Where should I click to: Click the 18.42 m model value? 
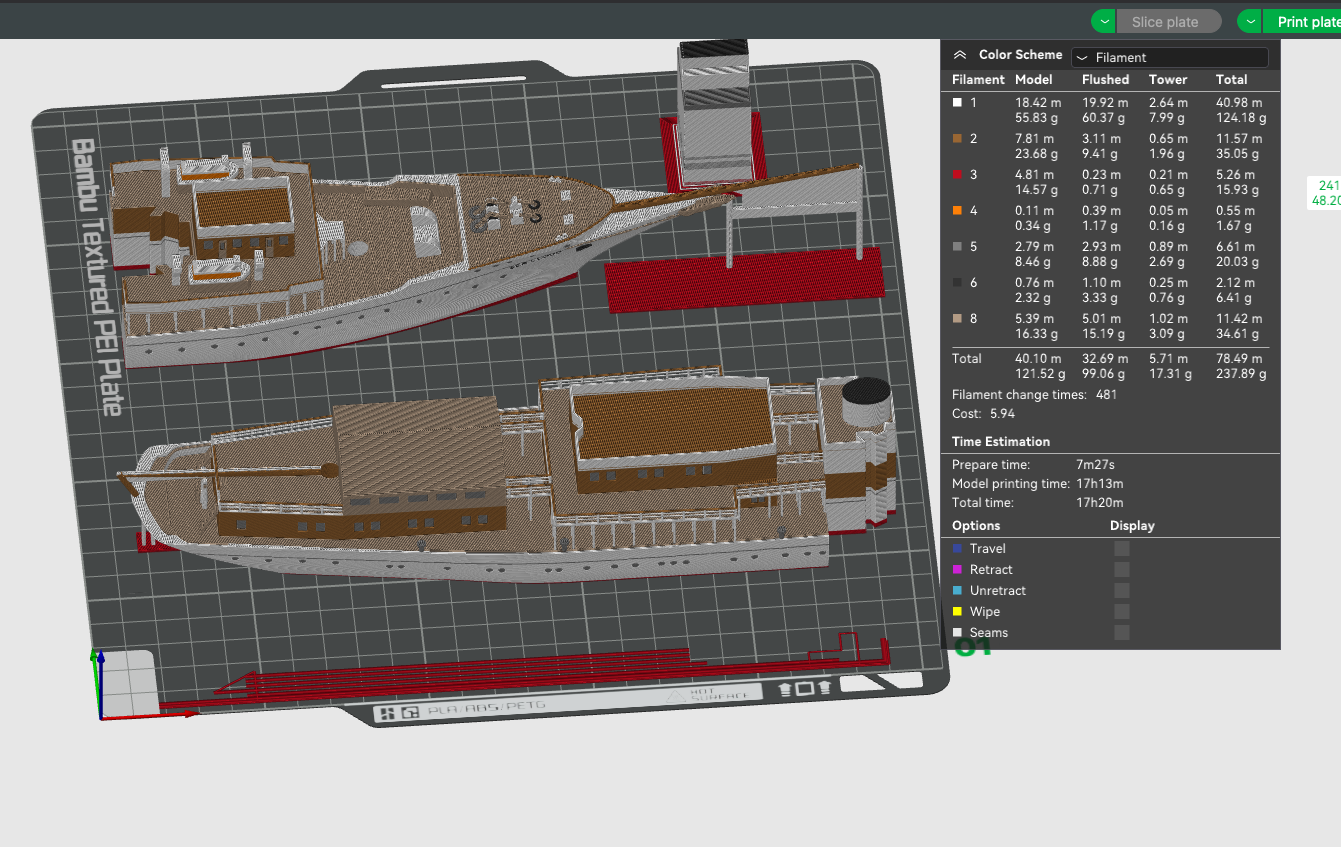(x=1037, y=102)
